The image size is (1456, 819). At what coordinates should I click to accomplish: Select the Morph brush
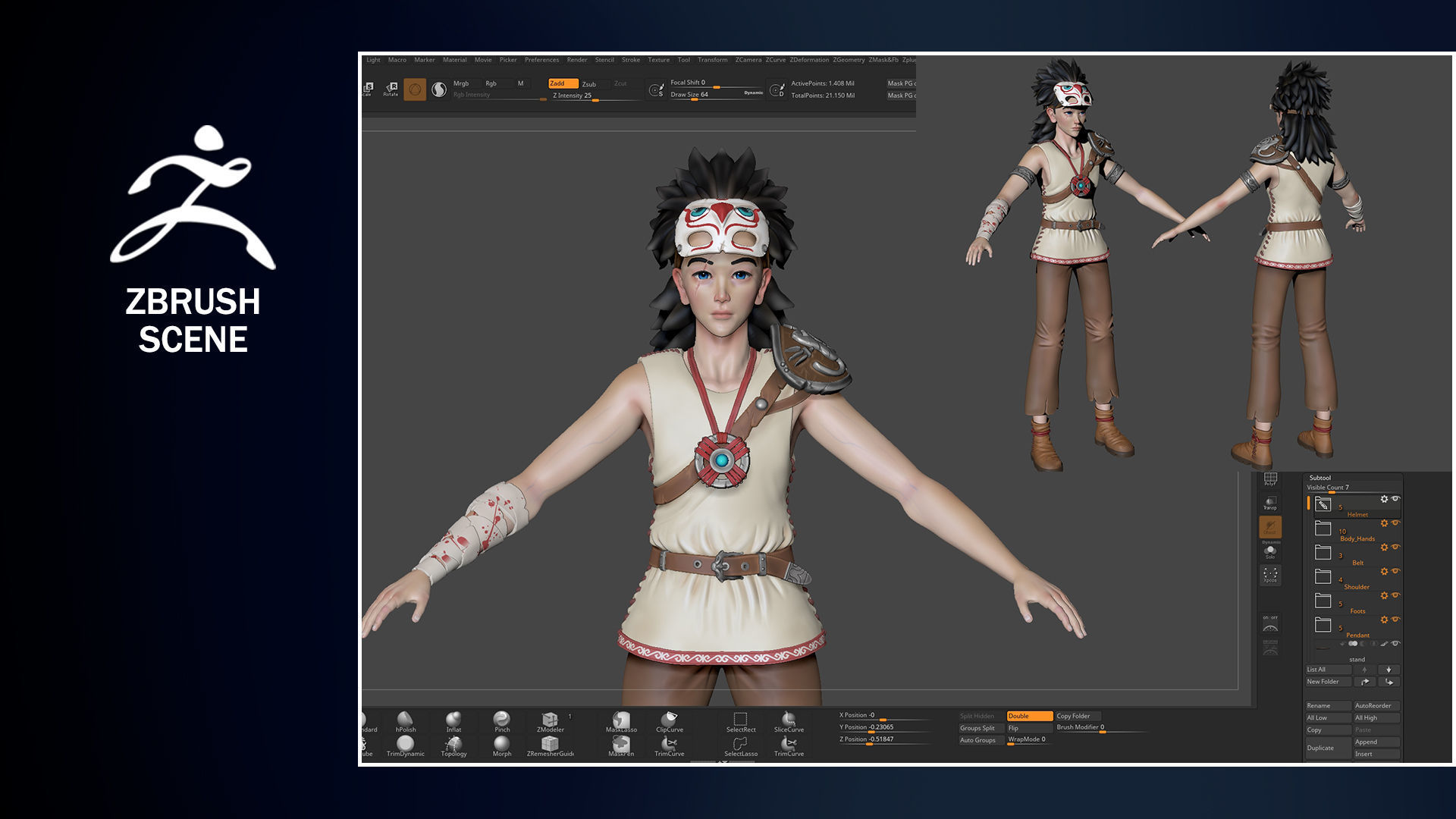pos(502,745)
